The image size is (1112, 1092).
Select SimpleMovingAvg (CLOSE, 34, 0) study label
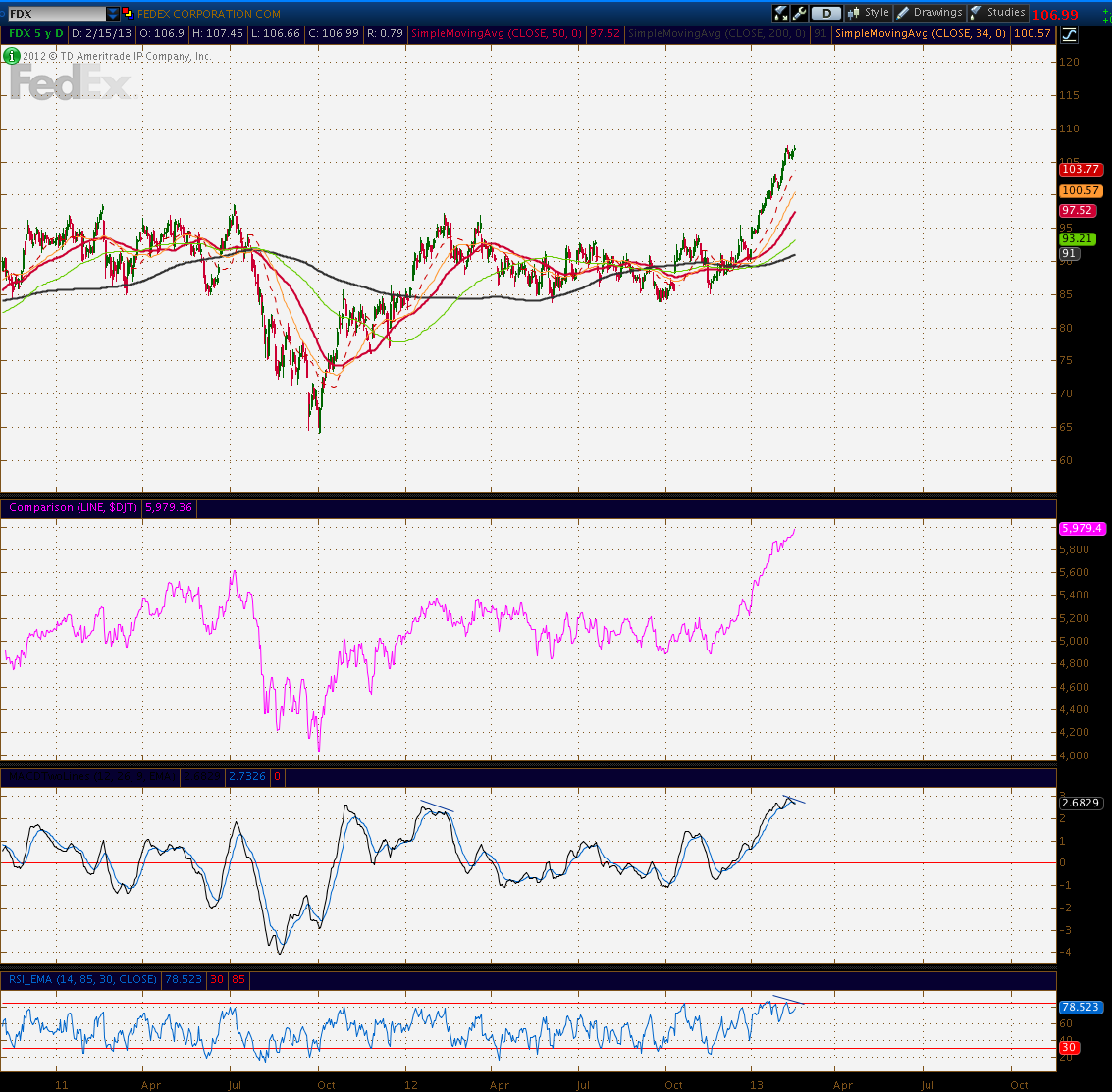[x=921, y=33]
